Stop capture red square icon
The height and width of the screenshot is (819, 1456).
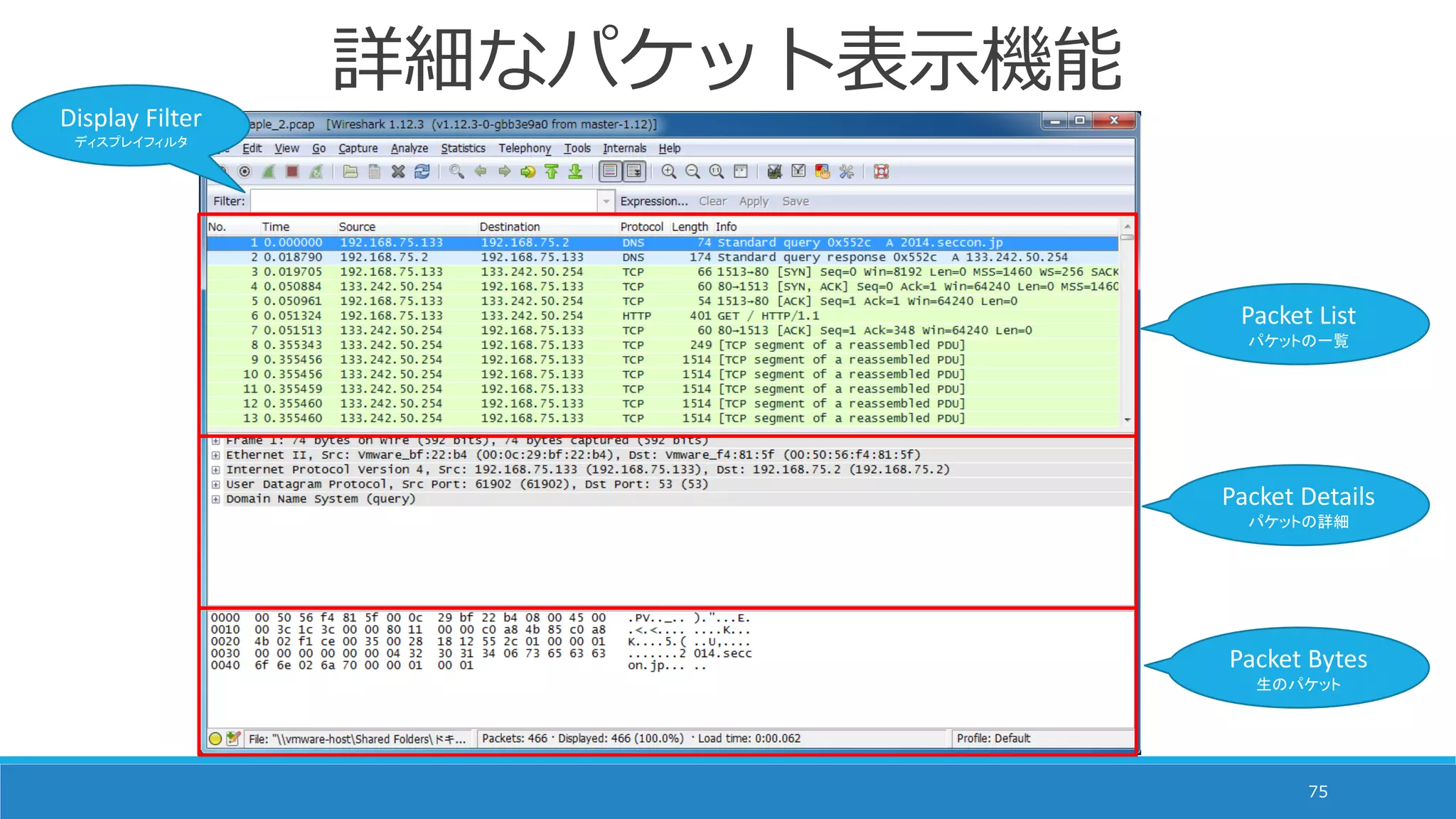[291, 171]
